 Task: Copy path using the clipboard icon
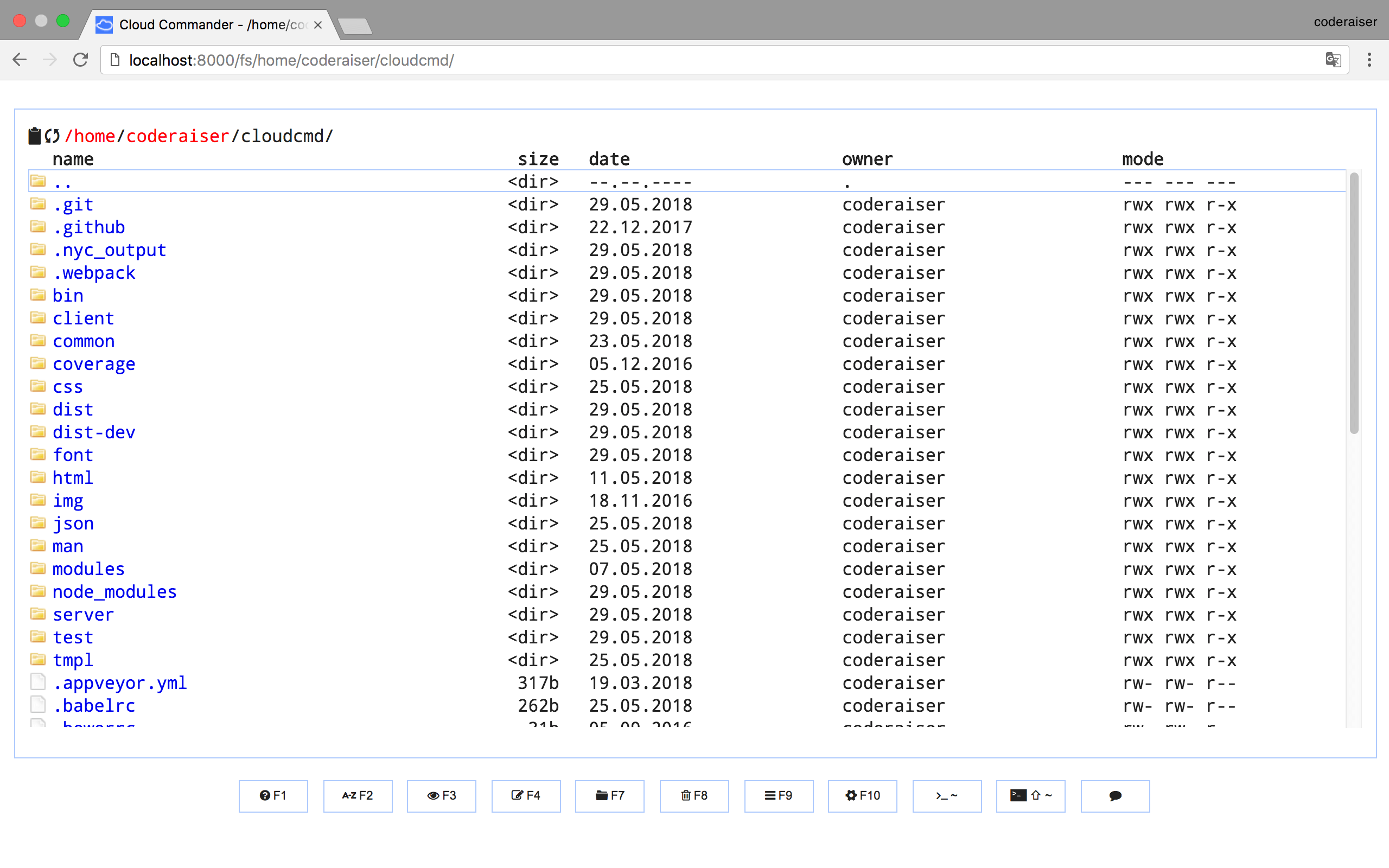pyautogui.click(x=34, y=136)
